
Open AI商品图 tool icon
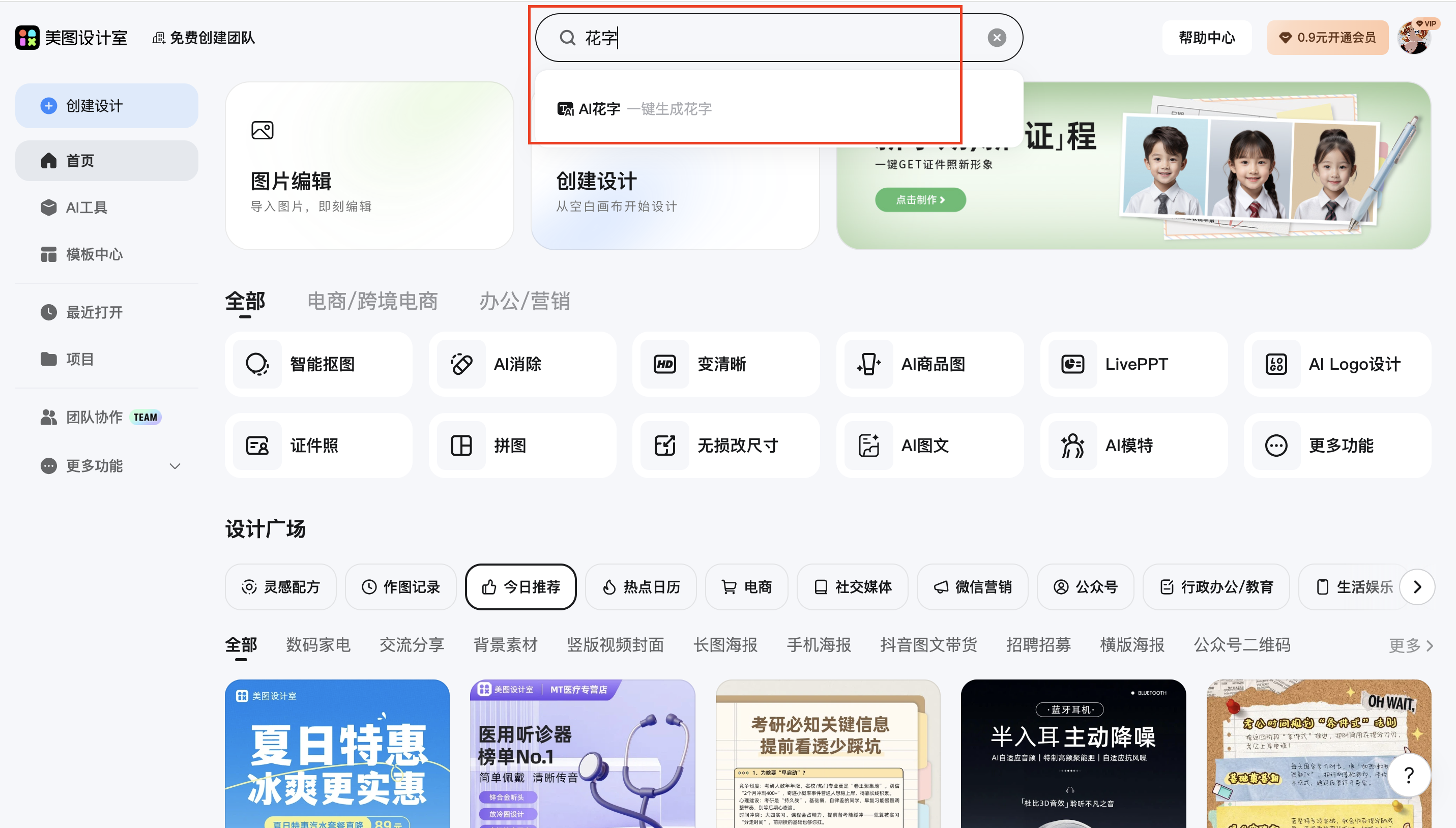(868, 364)
